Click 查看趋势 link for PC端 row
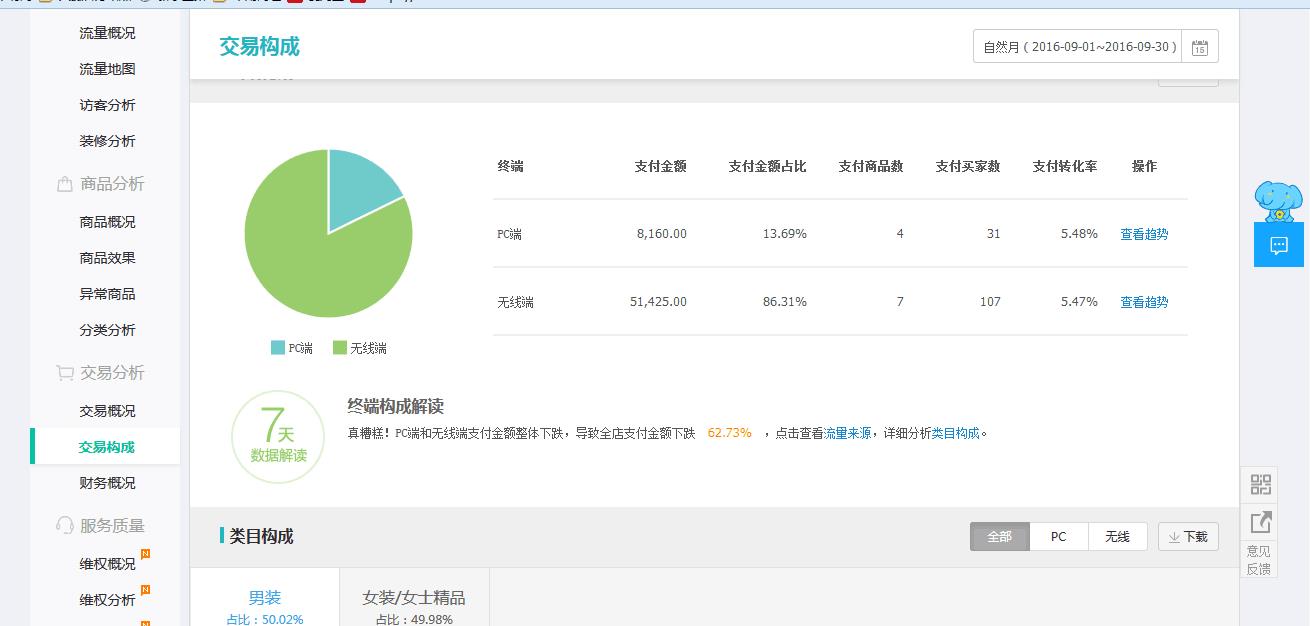This screenshot has width=1310, height=626. pos(1143,234)
